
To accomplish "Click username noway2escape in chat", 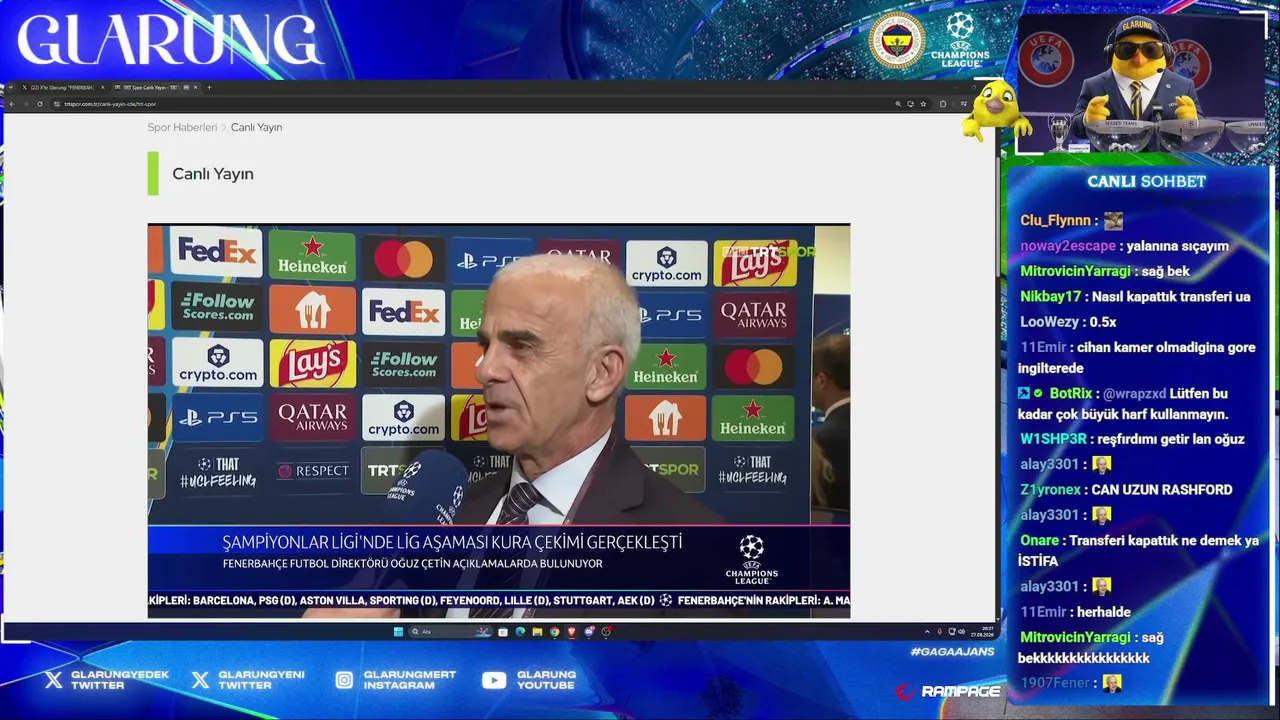I will [x=1068, y=246].
